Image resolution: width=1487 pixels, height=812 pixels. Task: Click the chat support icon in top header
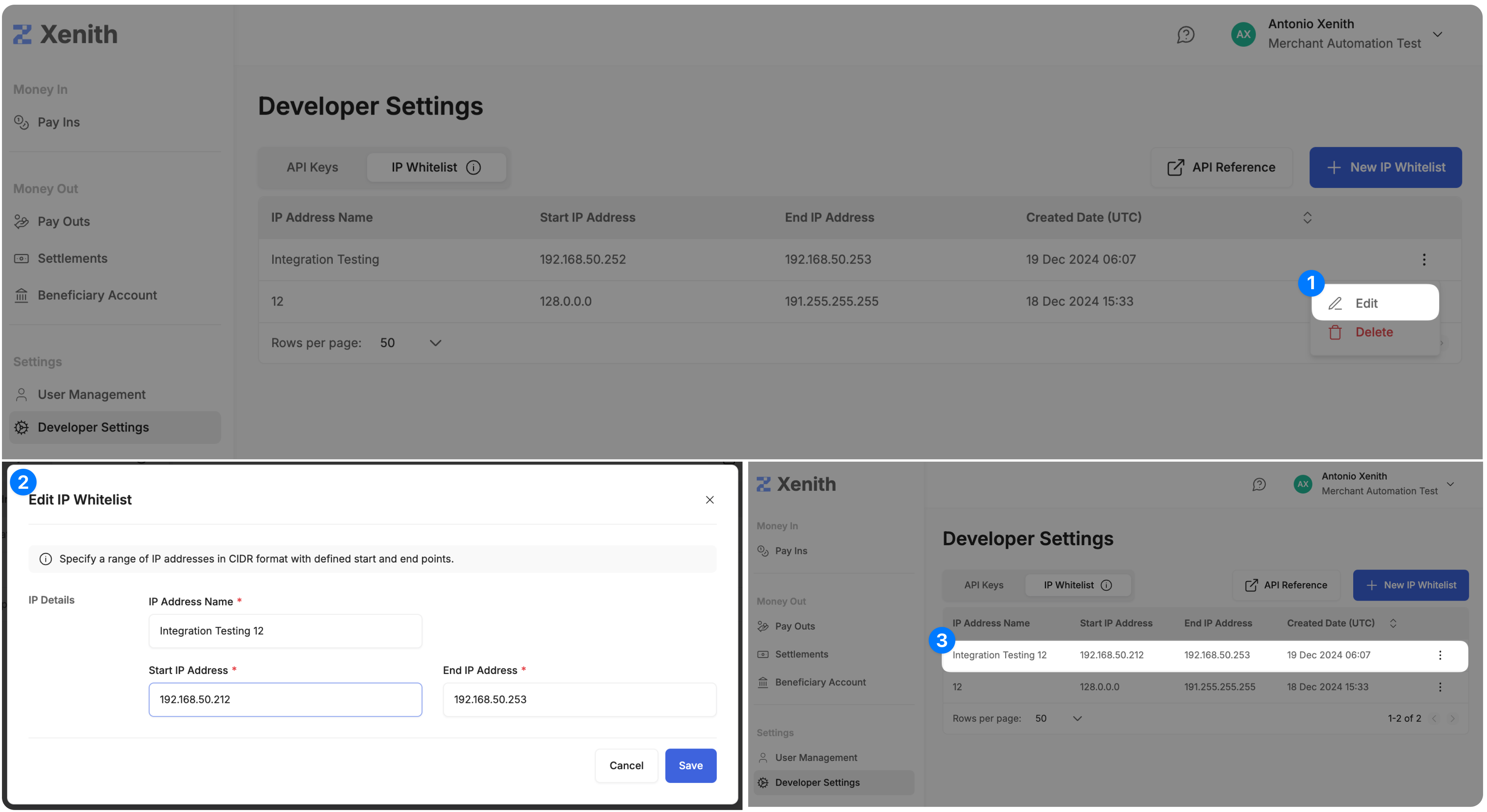(x=1185, y=35)
